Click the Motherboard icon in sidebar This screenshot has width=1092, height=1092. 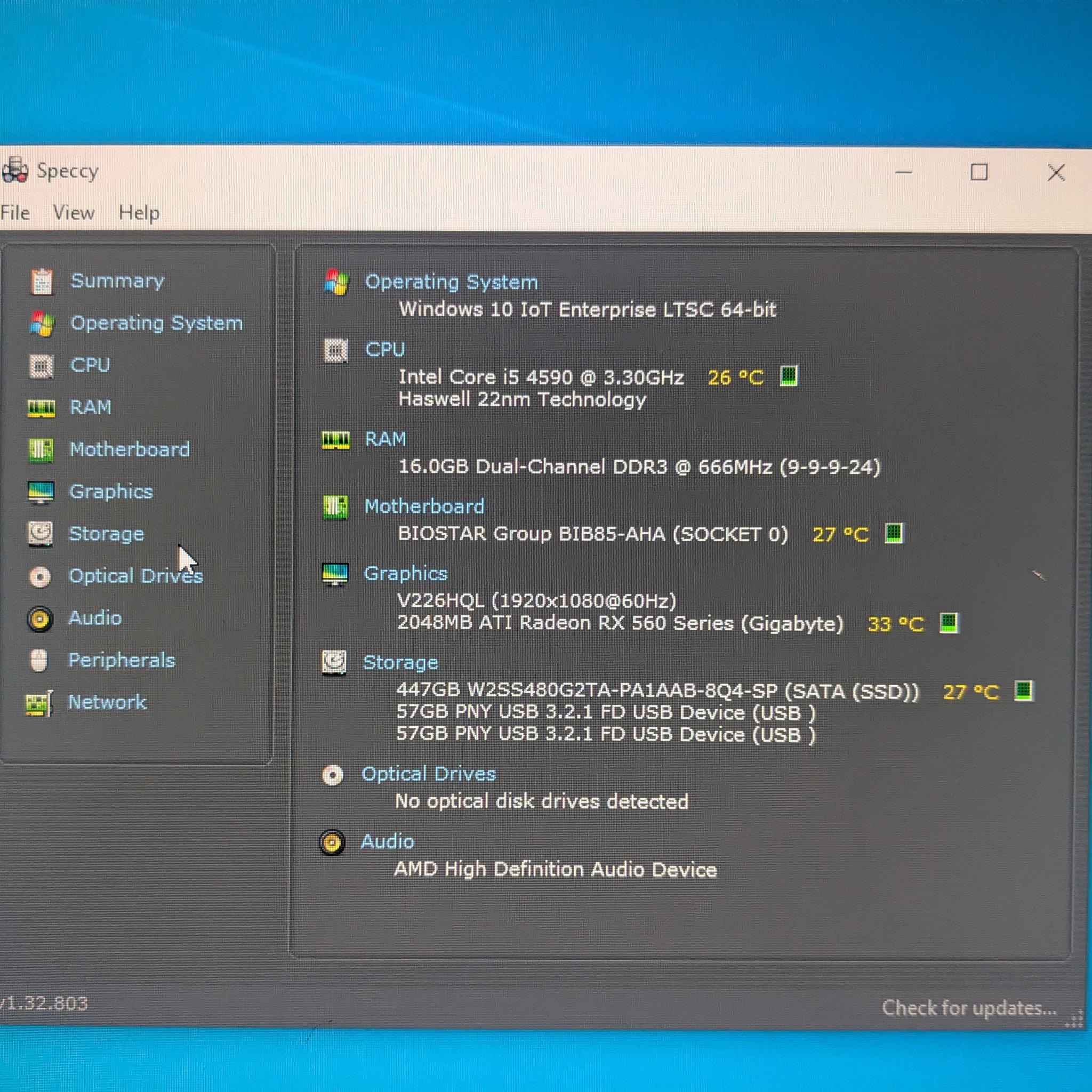pyautogui.click(x=41, y=450)
